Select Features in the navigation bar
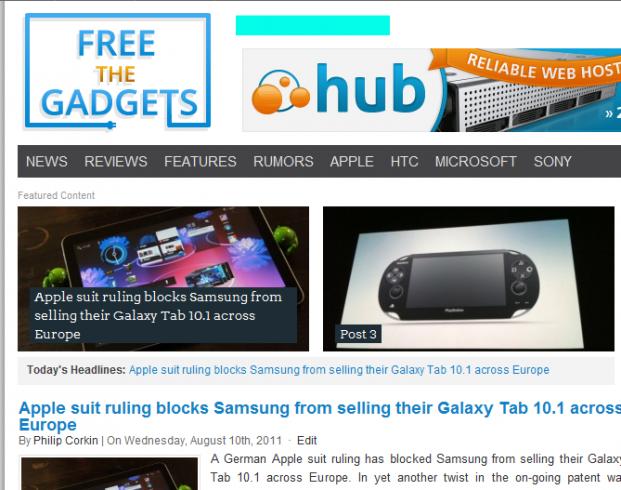The image size is (621, 490). [x=200, y=161]
